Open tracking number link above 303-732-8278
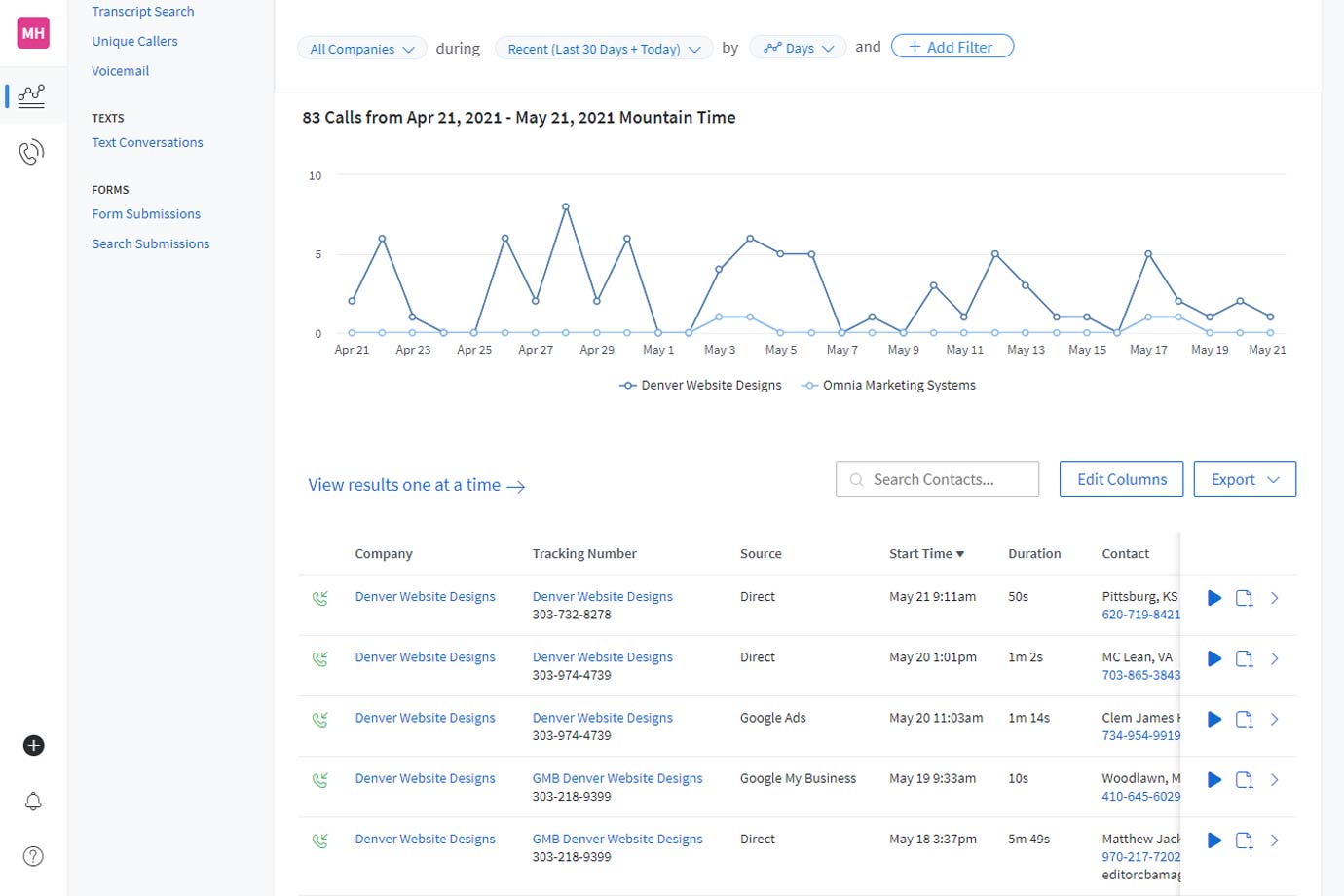 tap(602, 596)
